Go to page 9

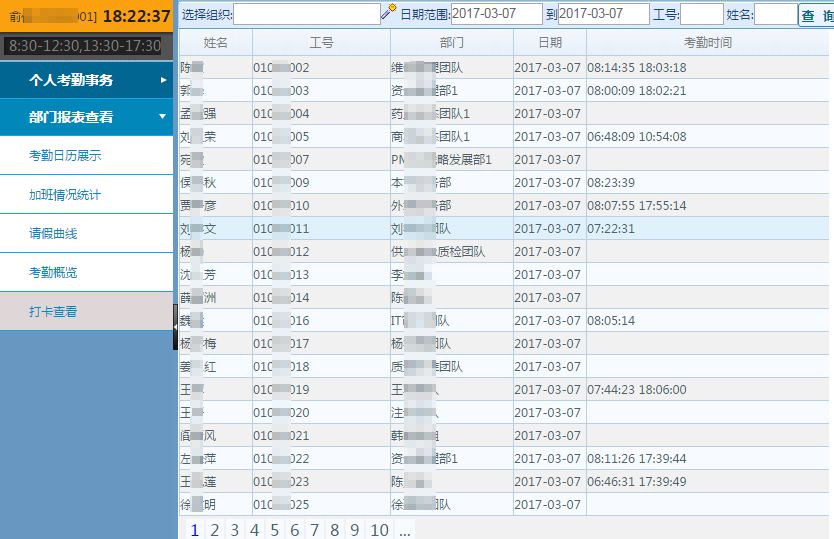[354, 530]
